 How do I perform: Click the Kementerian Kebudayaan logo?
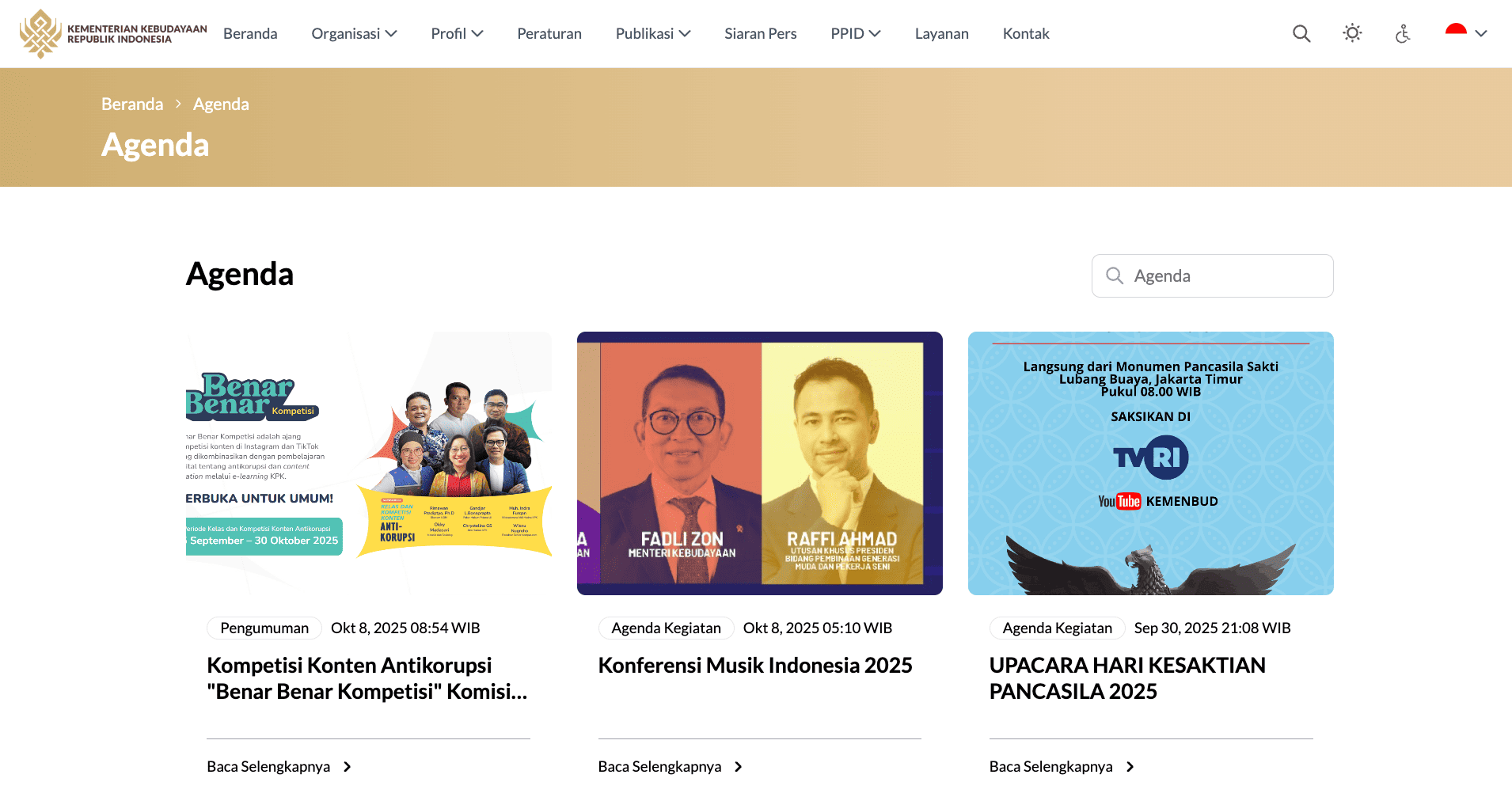point(113,33)
